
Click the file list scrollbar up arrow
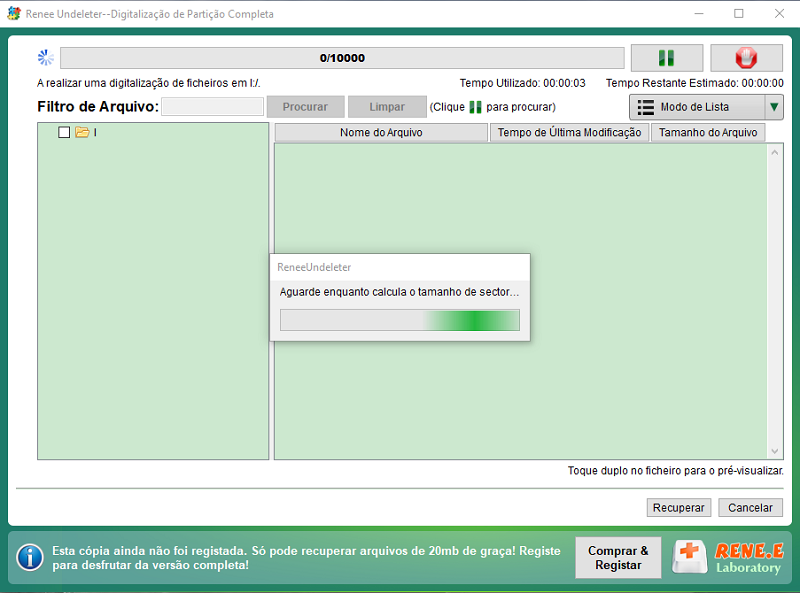click(774, 153)
